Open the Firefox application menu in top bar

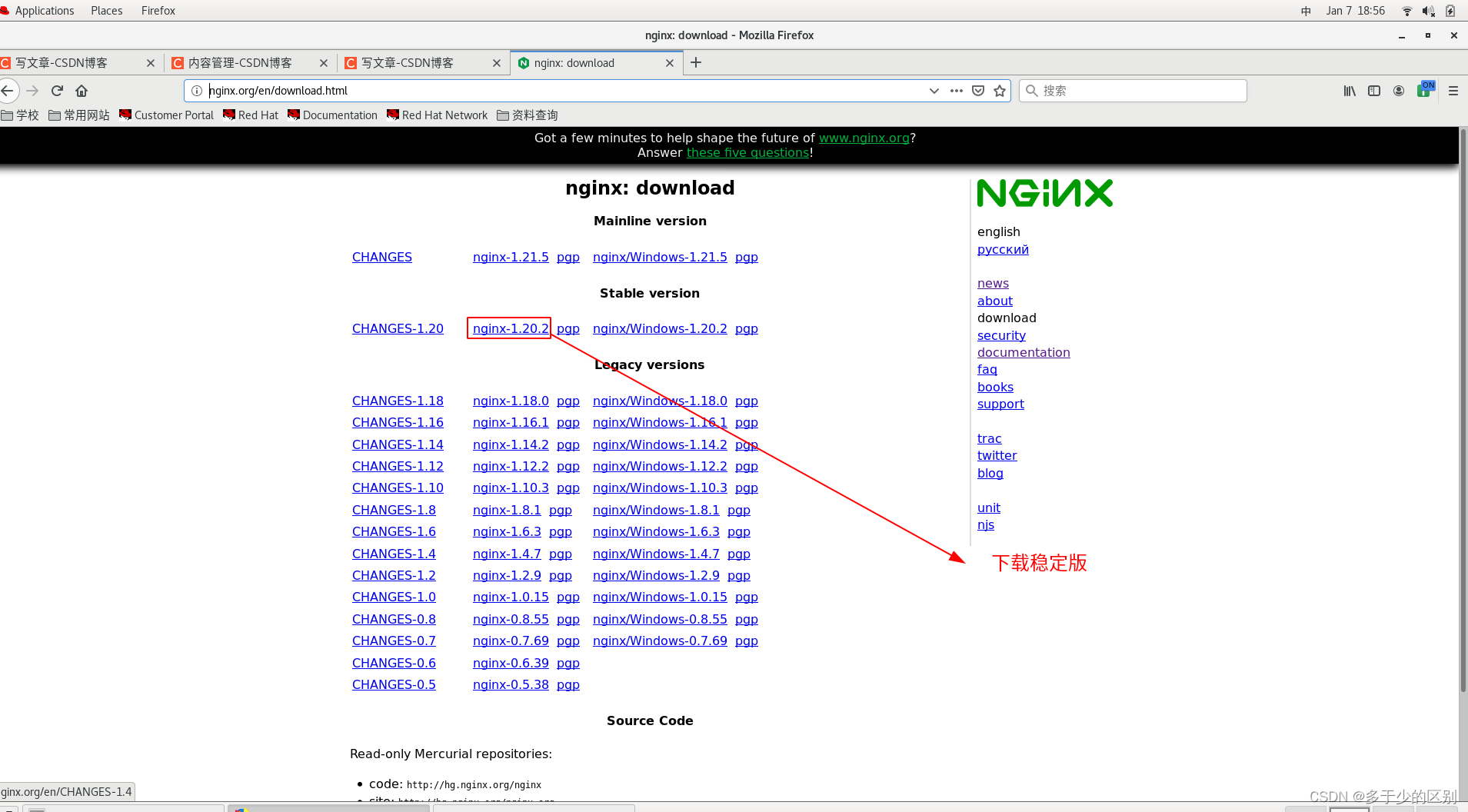158,11
